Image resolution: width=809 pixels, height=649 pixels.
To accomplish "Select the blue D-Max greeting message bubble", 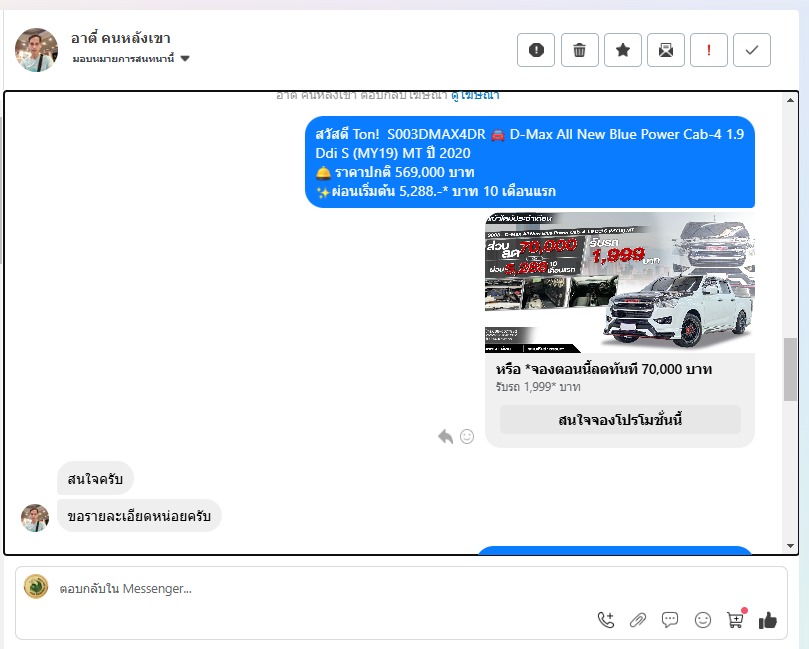I will [x=529, y=162].
